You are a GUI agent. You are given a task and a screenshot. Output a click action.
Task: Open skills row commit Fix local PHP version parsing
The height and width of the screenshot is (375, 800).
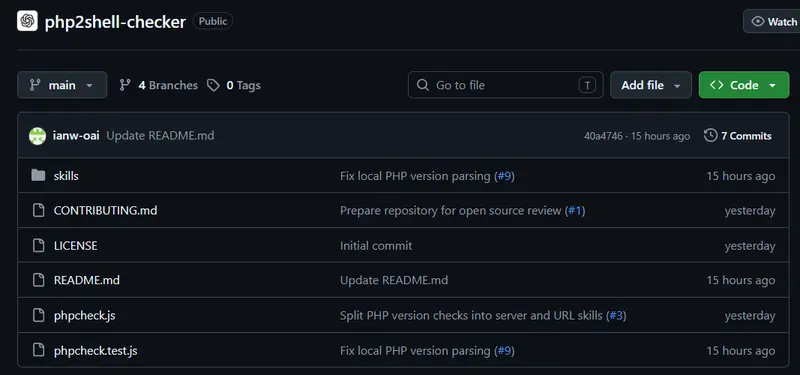click(415, 176)
